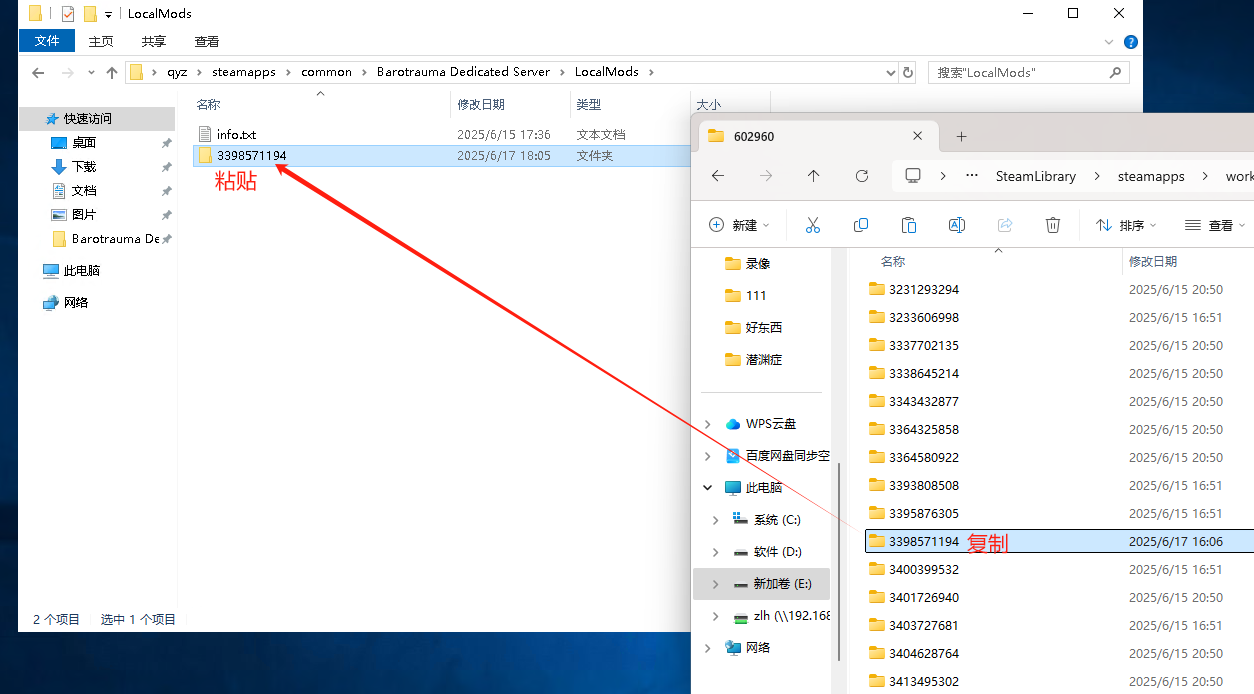The image size is (1254, 694).
Task: Open the recent locations dropdown in LocalMods
Action: (91, 73)
